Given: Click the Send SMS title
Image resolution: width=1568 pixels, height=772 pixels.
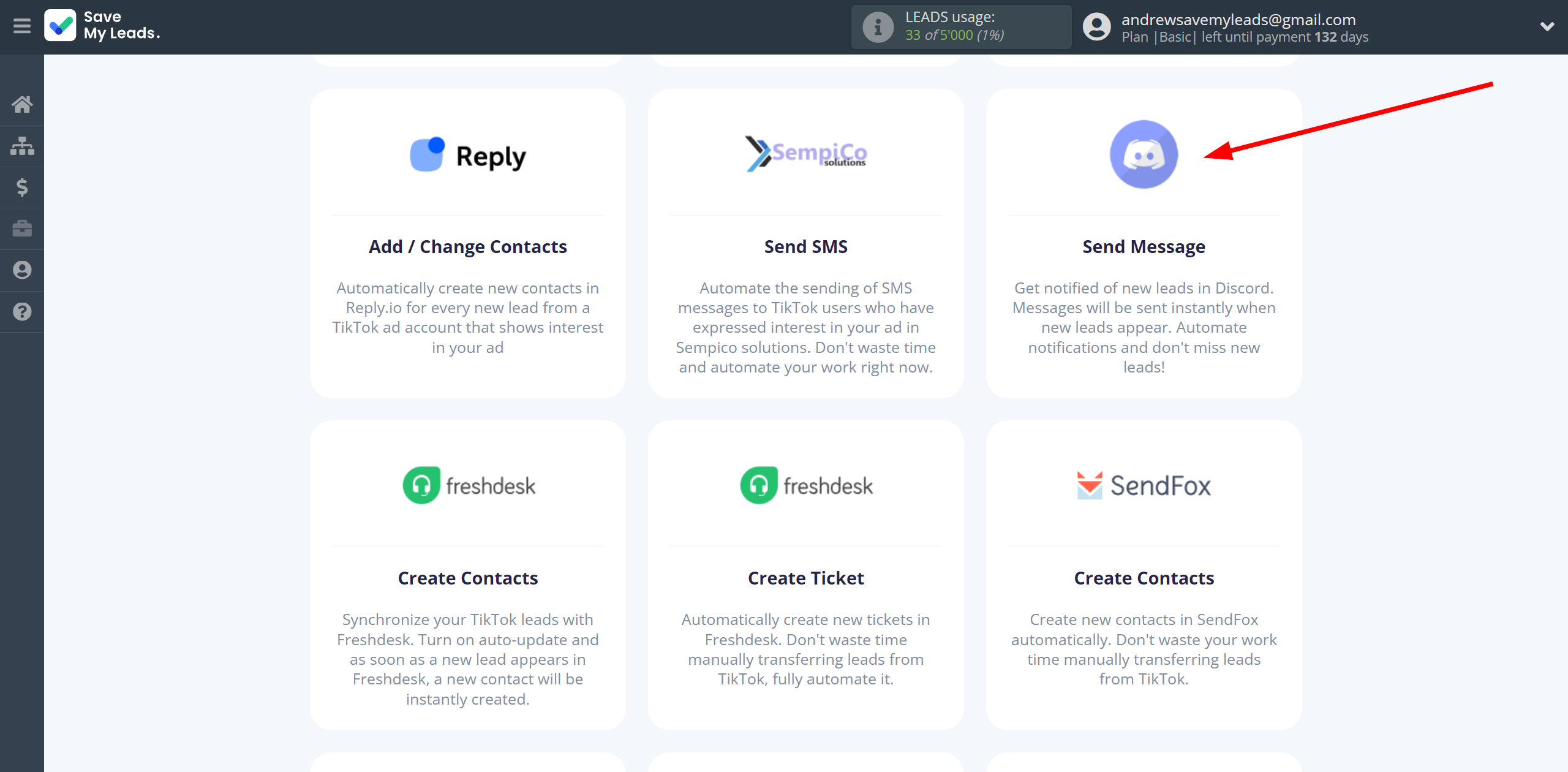Looking at the screenshot, I should pos(805,246).
